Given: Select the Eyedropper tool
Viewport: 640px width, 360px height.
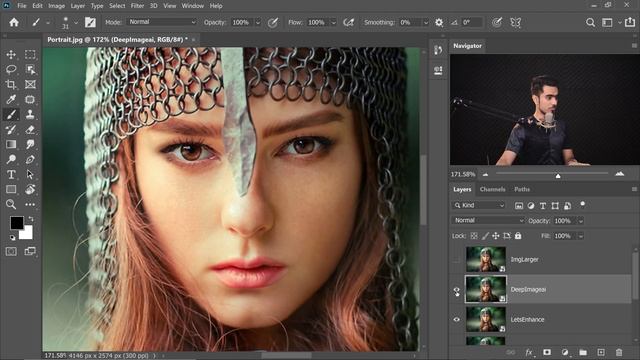Looking at the screenshot, I should coord(11,99).
